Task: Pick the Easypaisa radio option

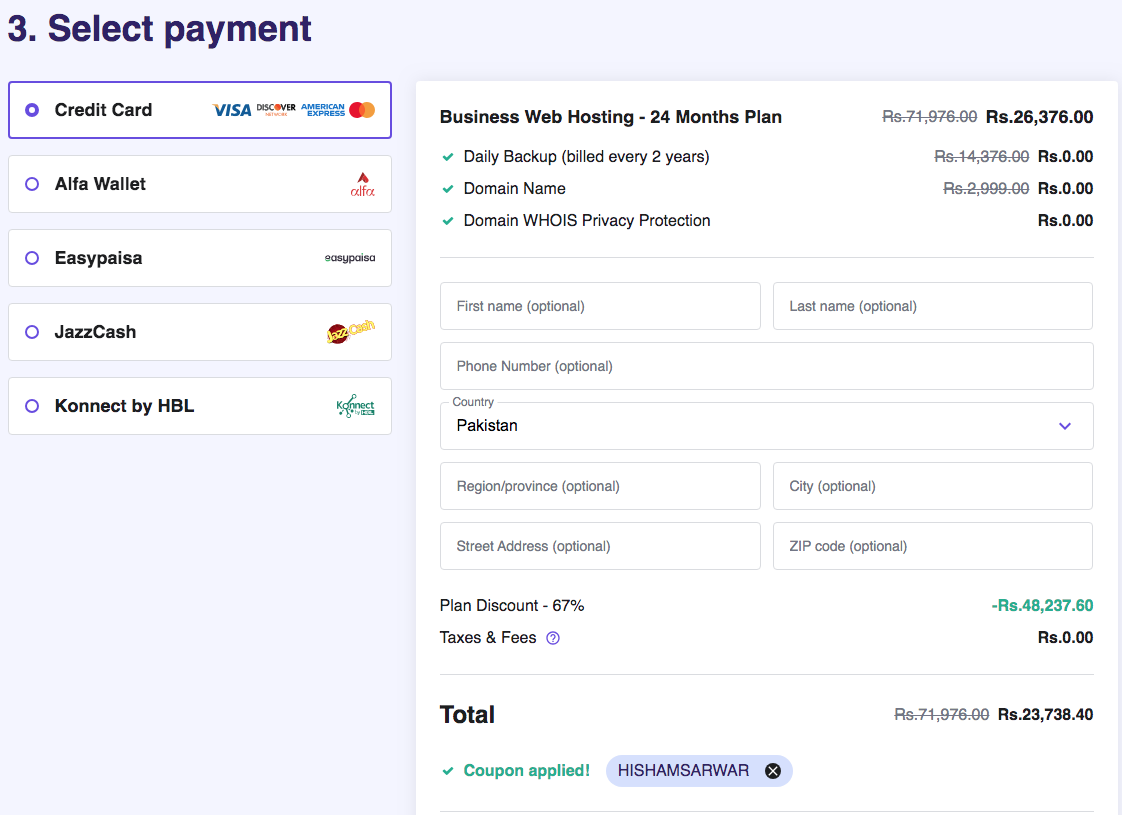Action: pyautogui.click(x=32, y=258)
